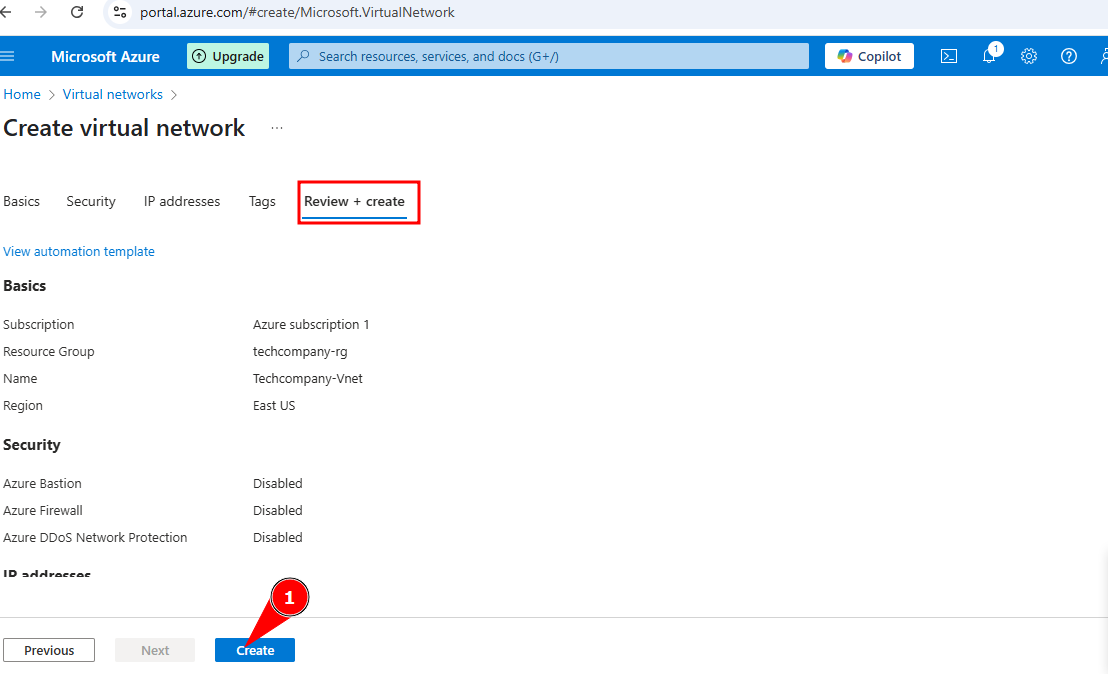Click the Upgrade button
This screenshot has width=1108, height=674.
(228, 57)
